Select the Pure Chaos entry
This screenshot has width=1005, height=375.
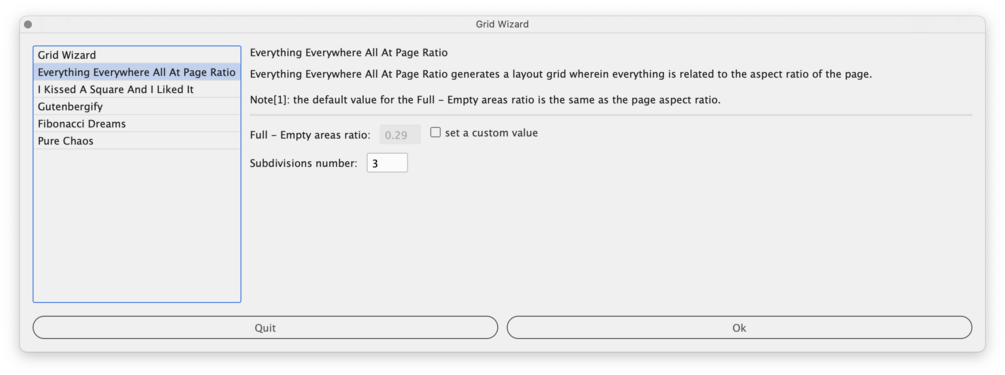(x=137, y=141)
